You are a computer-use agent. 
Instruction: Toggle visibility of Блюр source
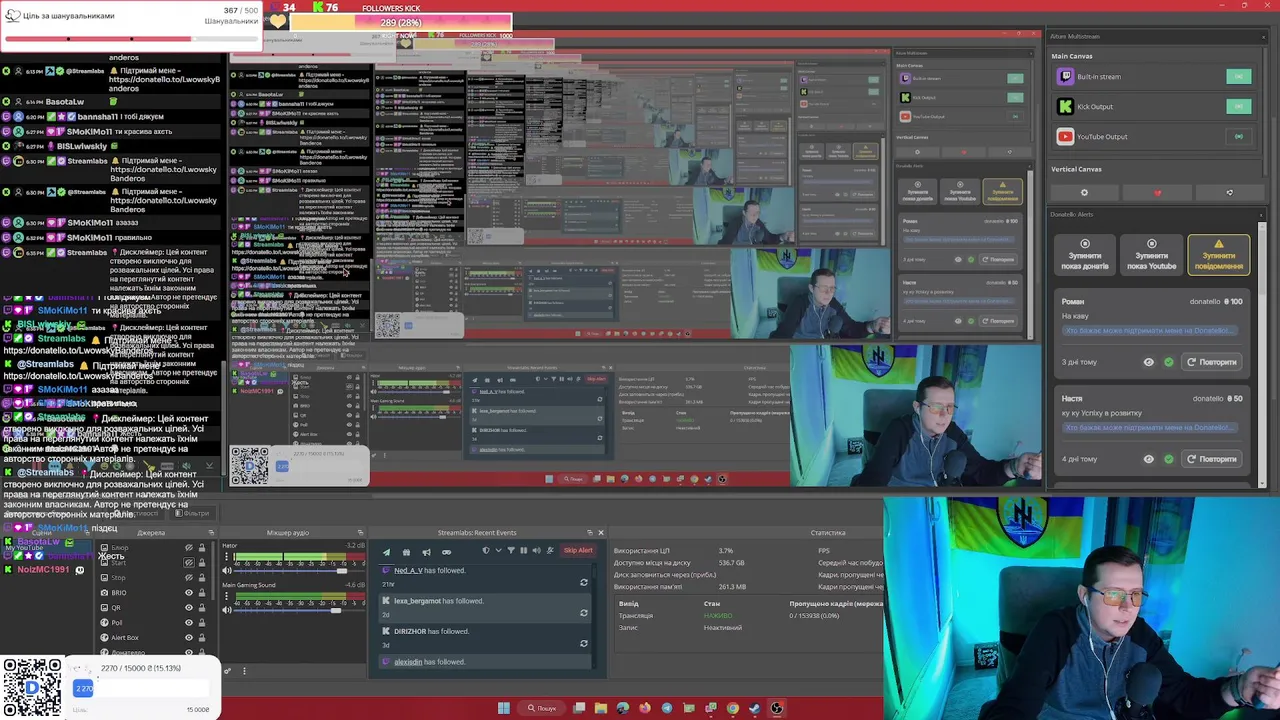pos(189,548)
